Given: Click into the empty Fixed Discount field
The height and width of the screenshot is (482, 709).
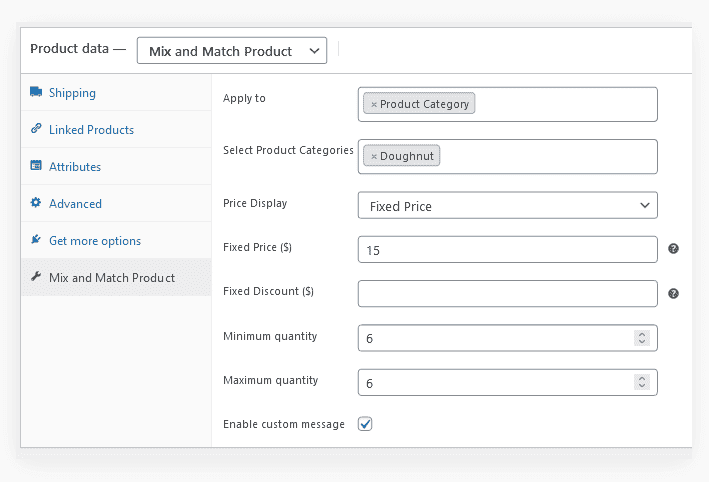Looking at the screenshot, I should [507, 294].
